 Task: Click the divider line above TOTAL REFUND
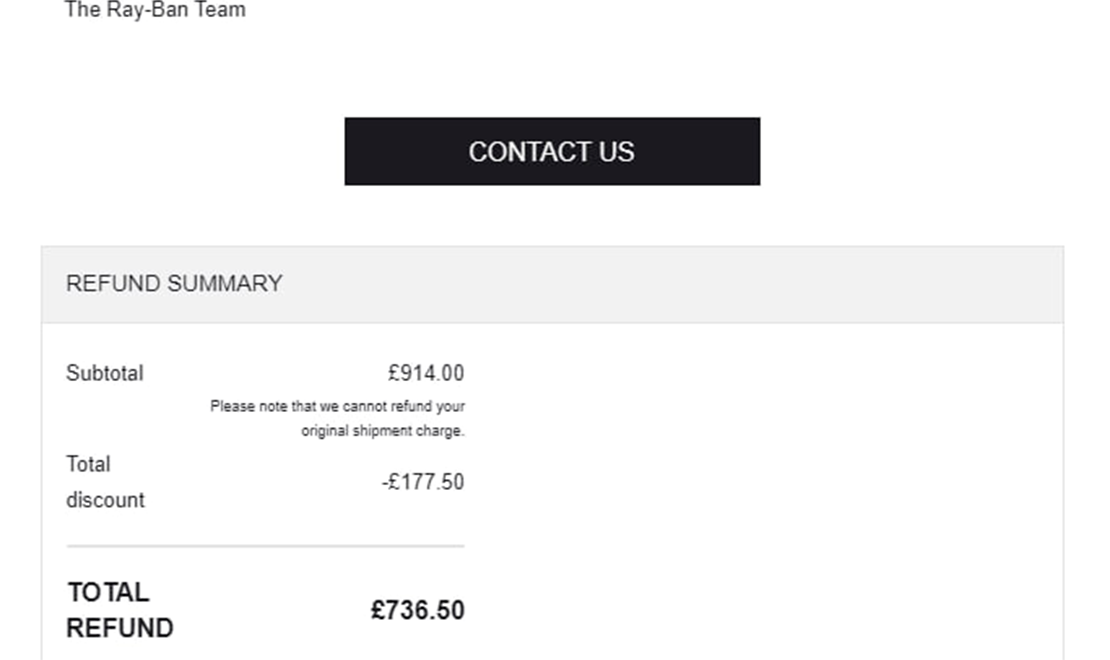[265, 546]
